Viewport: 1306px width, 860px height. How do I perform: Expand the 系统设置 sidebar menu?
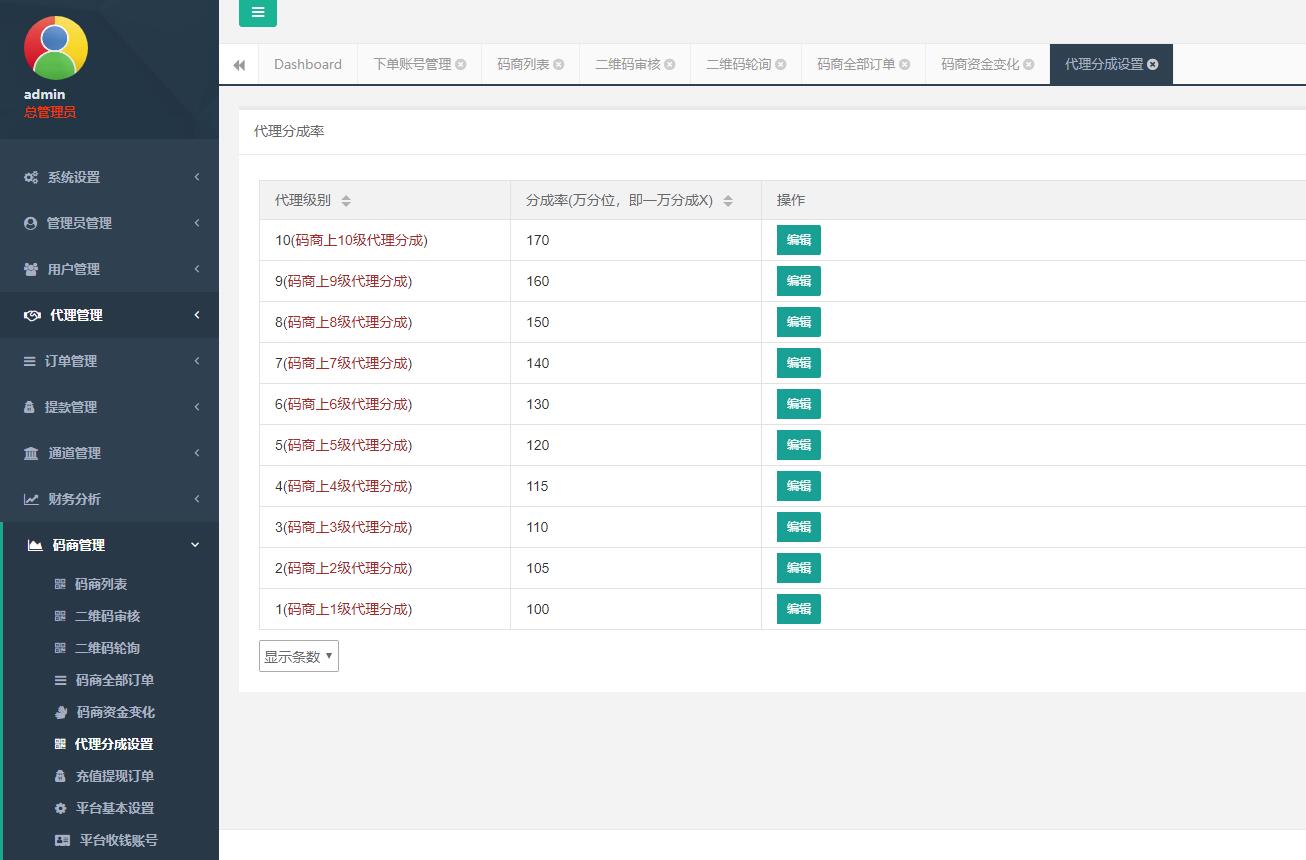click(109, 177)
